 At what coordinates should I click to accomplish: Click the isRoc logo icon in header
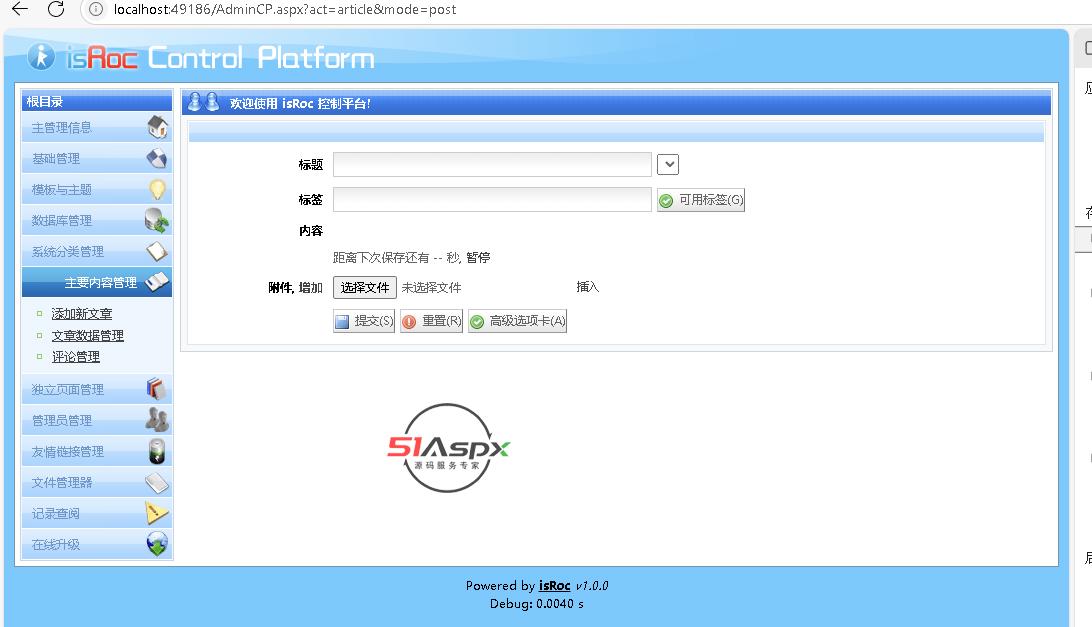point(41,56)
